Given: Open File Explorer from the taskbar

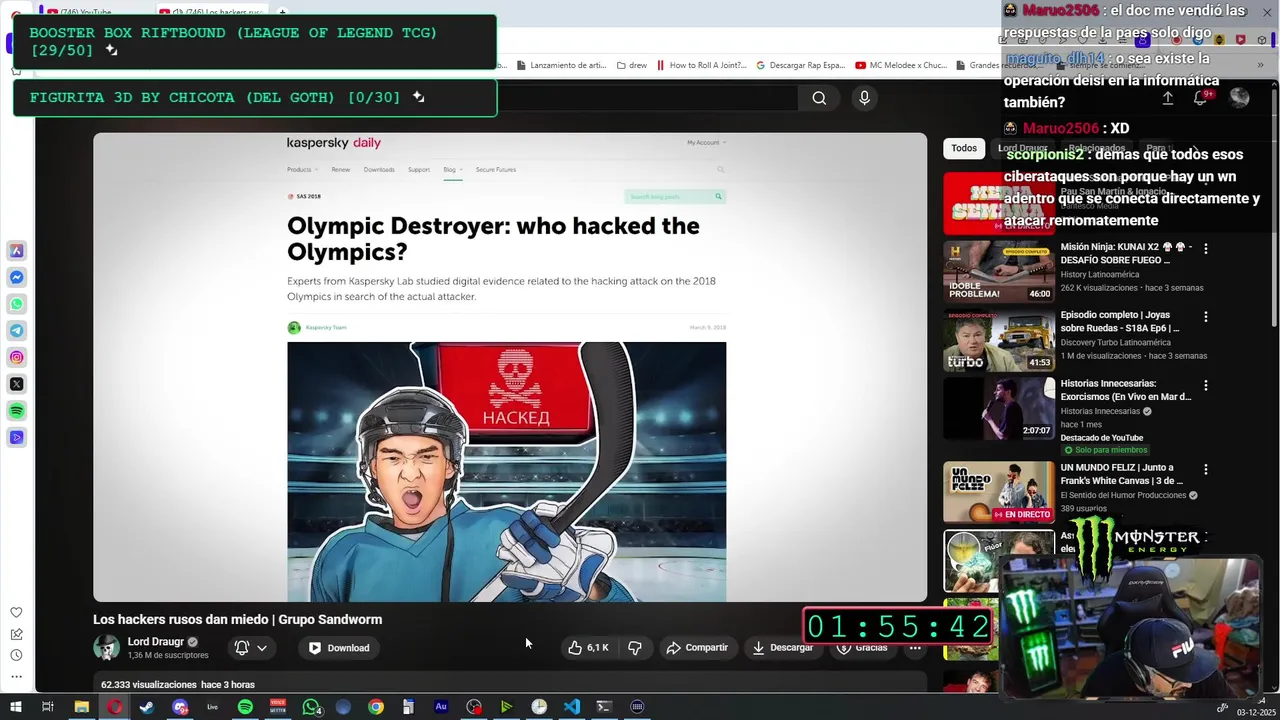Looking at the screenshot, I should pyautogui.click(x=81, y=707).
